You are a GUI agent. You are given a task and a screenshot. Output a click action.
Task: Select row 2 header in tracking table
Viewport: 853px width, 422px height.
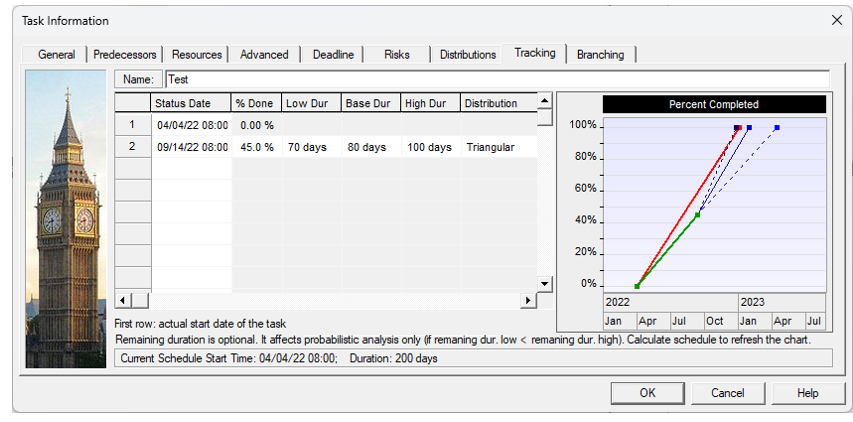132,147
